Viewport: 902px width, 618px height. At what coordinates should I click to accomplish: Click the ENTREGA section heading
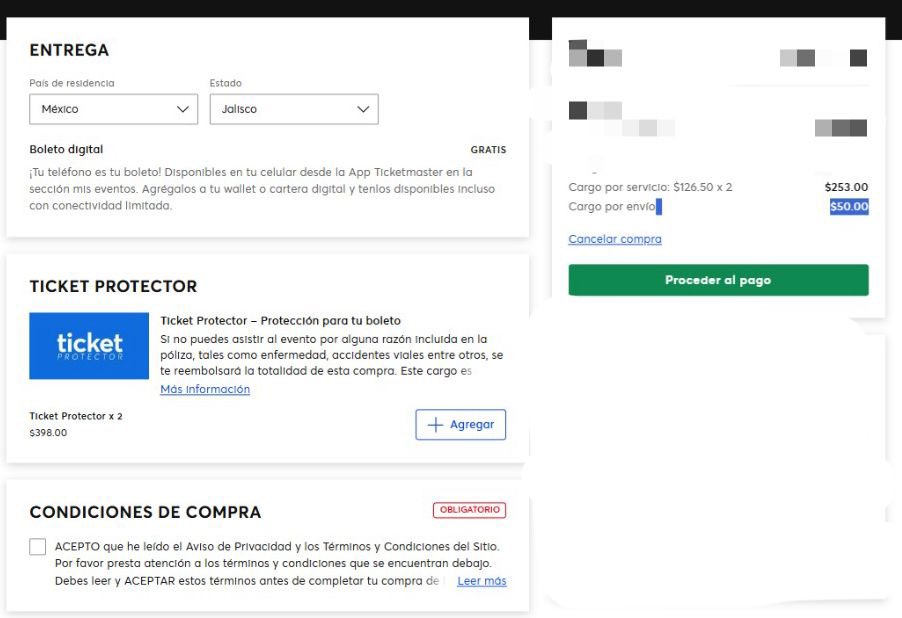tap(69, 50)
